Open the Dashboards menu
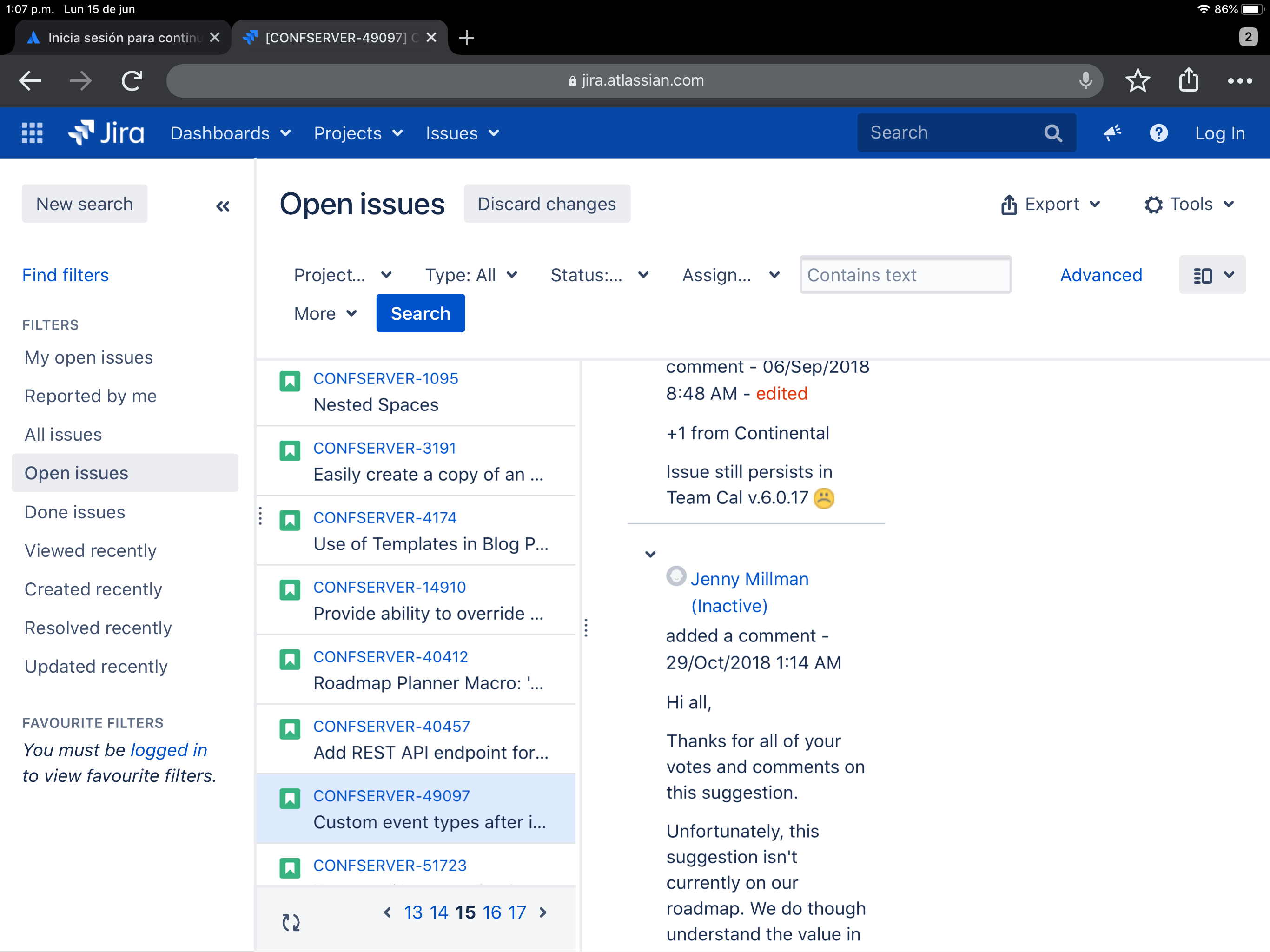Viewport: 1270px width, 952px height. tap(230, 133)
